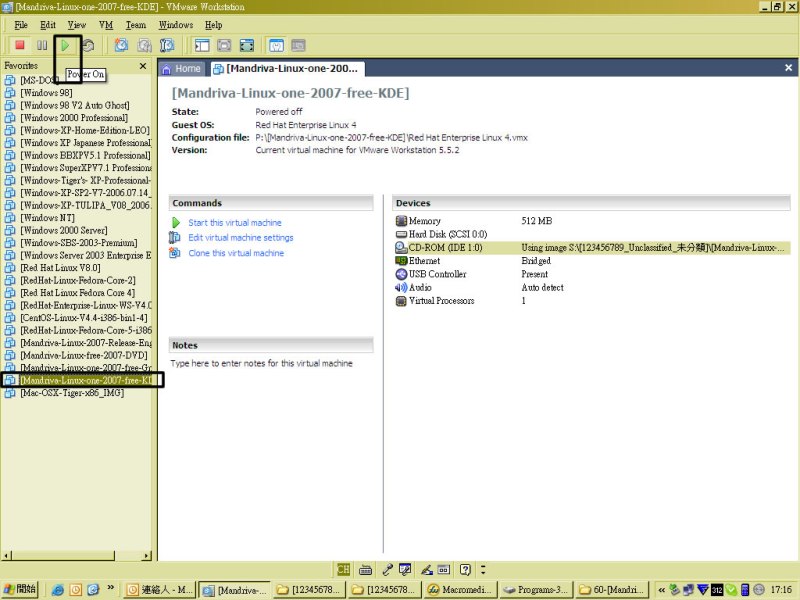Select the CD-ROM (IDE 1:0) device
This screenshot has height=600, width=800.
coord(592,247)
